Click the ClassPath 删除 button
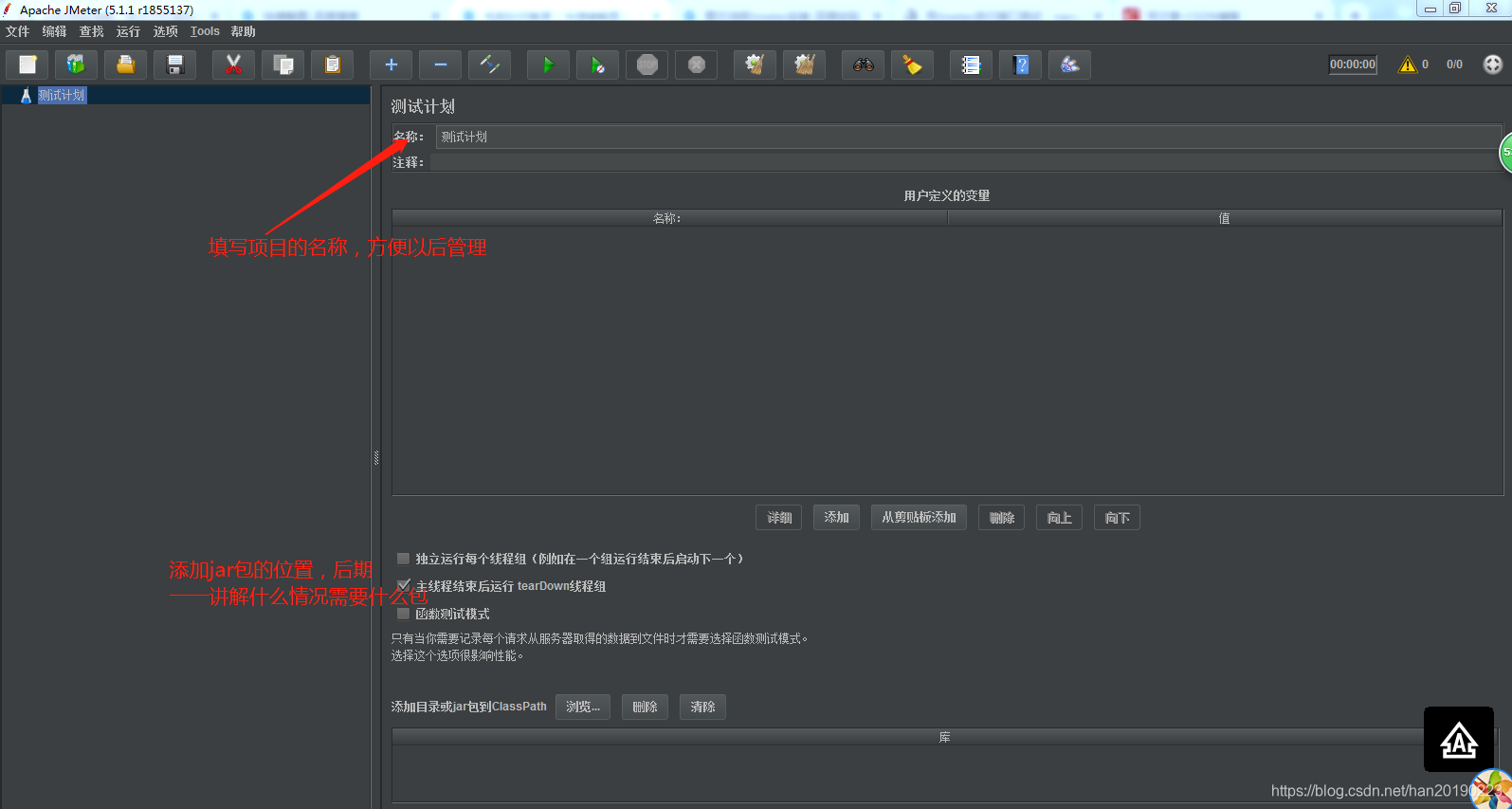The height and width of the screenshot is (809, 1512). (x=645, y=707)
